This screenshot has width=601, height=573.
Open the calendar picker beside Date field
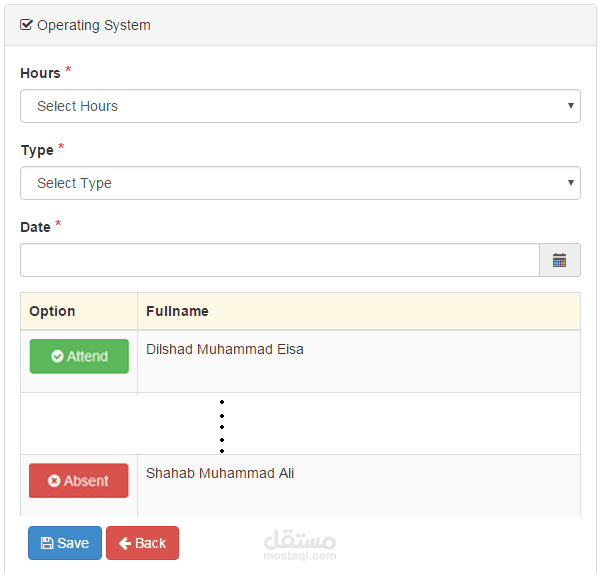click(x=559, y=260)
